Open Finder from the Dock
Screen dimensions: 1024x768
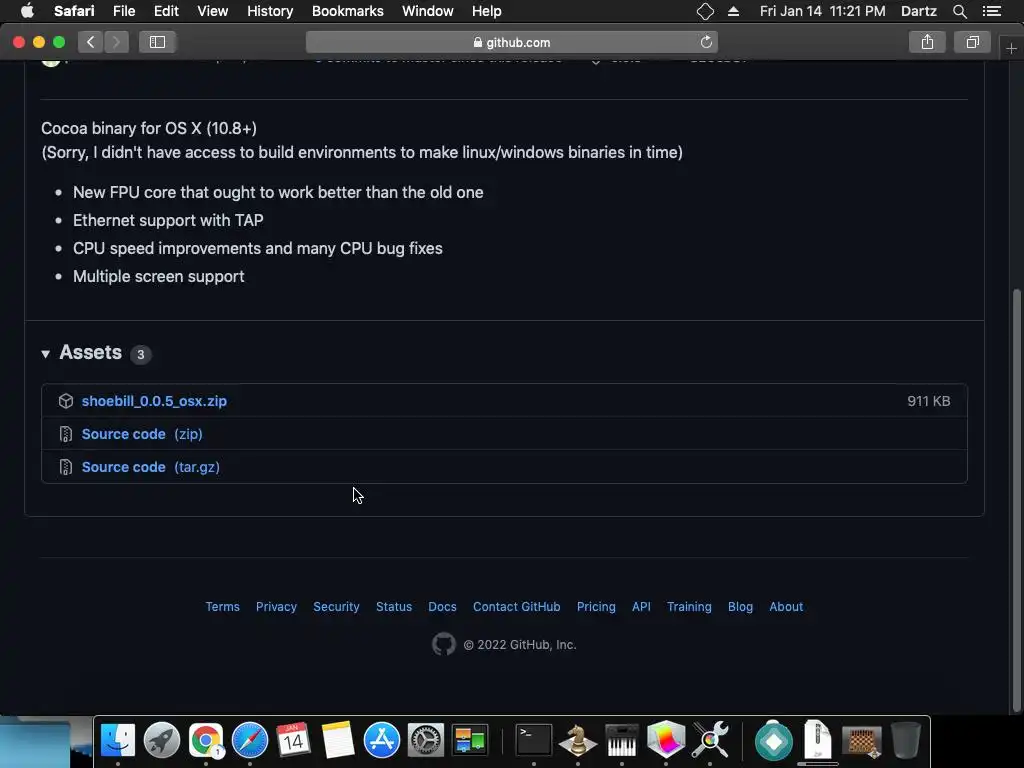coord(118,741)
